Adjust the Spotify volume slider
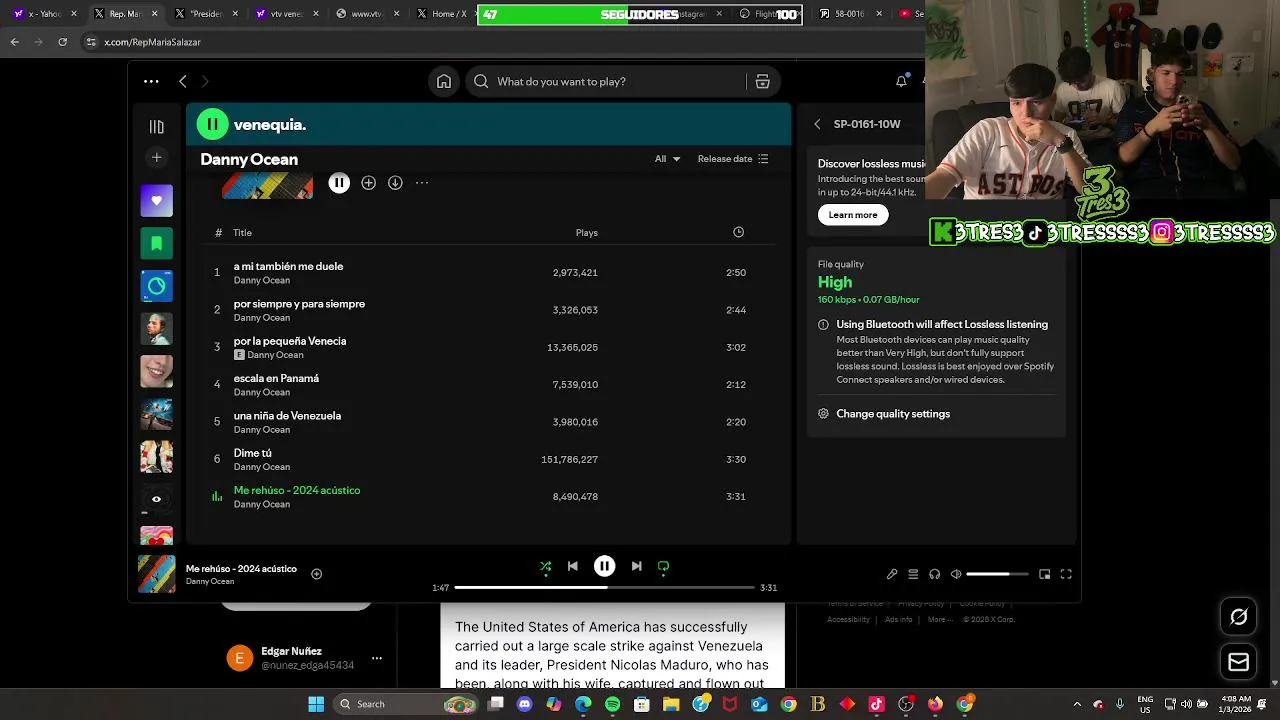The height and width of the screenshot is (720, 1280). click(997, 574)
